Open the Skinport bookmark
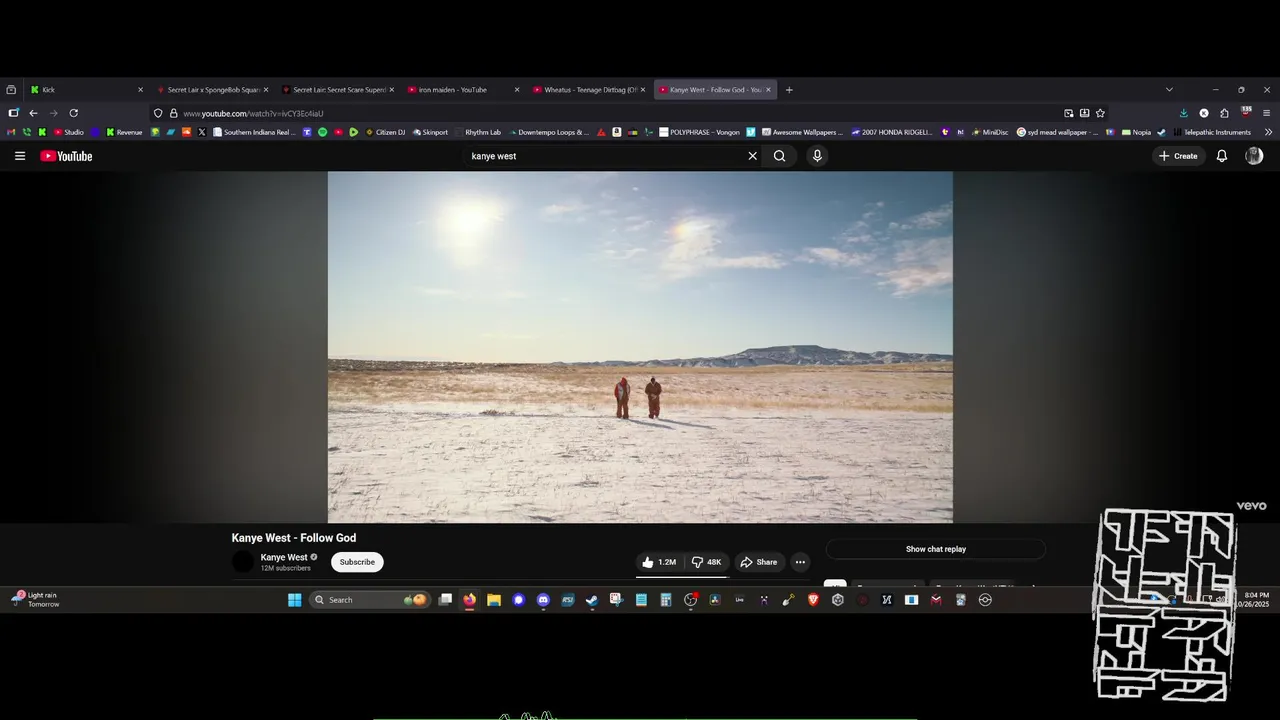This screenshot has width=1280, height=720. tap(429, 132)
